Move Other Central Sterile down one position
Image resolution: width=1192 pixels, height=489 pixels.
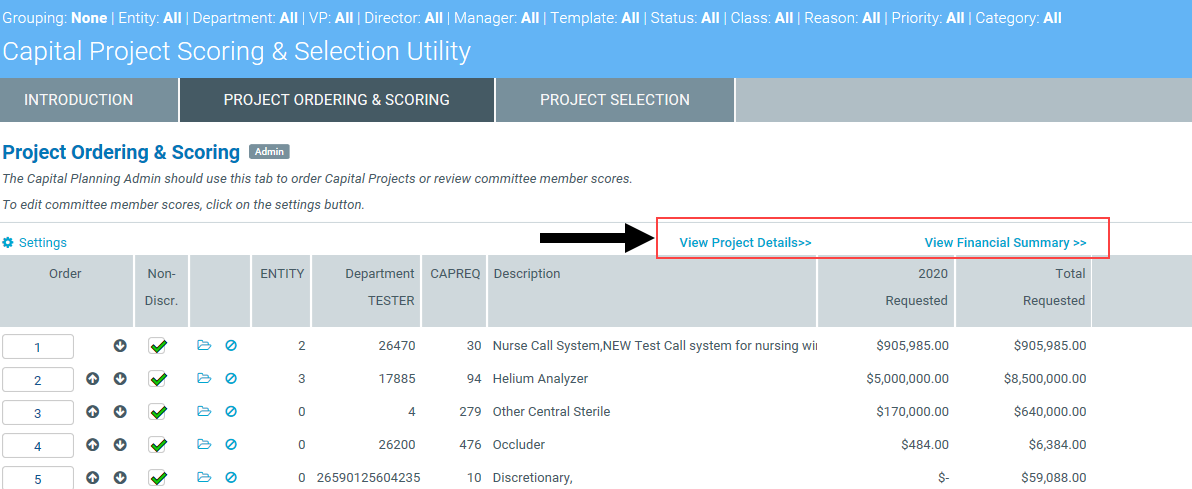coord(120,412)
